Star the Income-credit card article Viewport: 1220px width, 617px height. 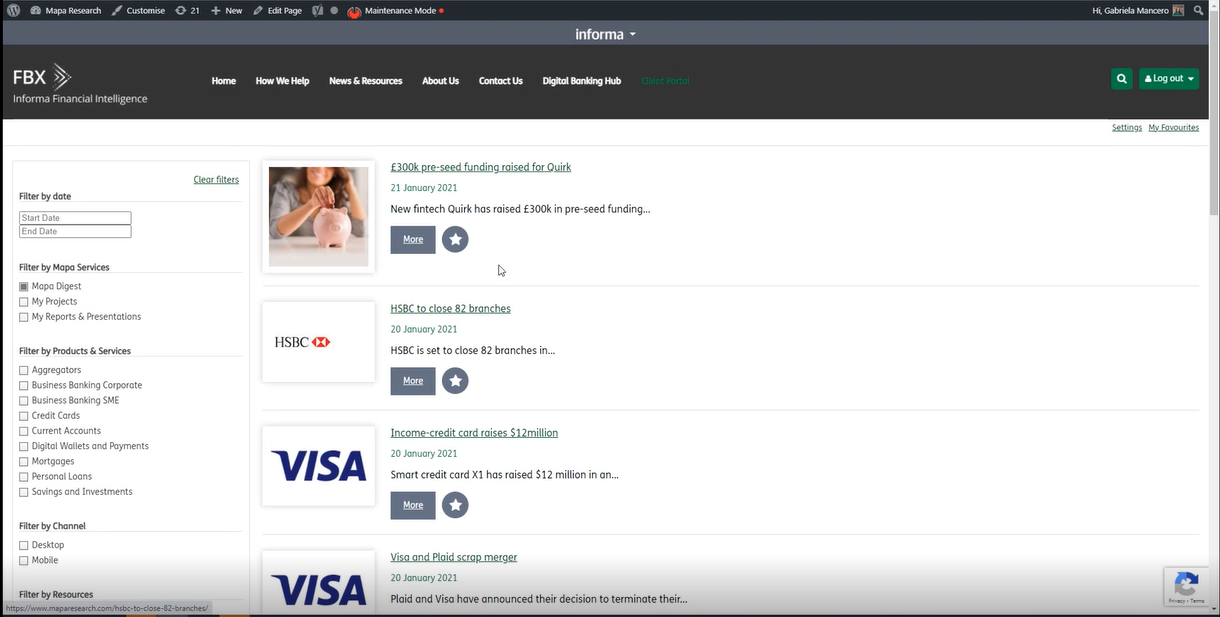click(455, 505)
